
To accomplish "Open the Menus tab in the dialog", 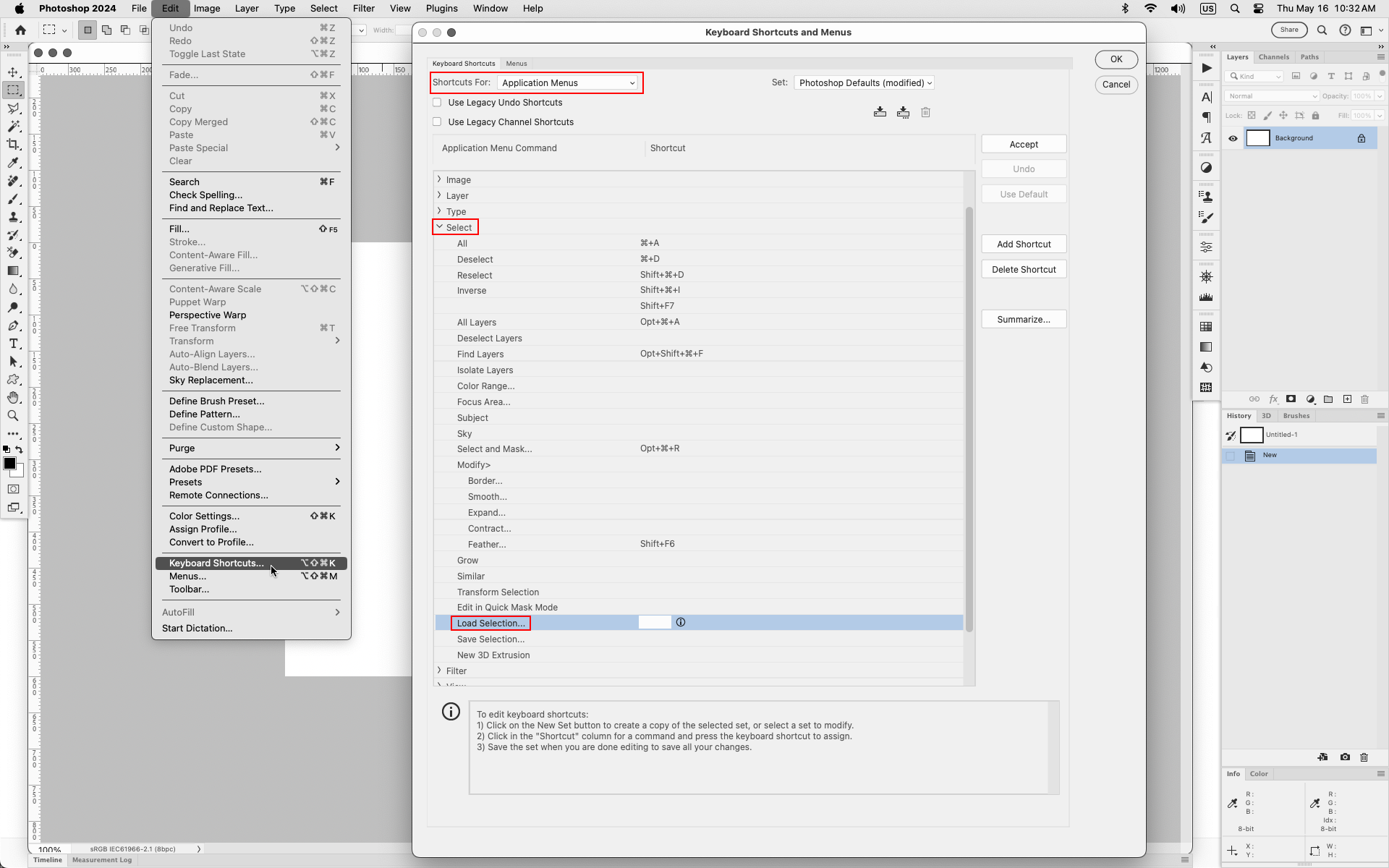I will click(x=516, y=63).
